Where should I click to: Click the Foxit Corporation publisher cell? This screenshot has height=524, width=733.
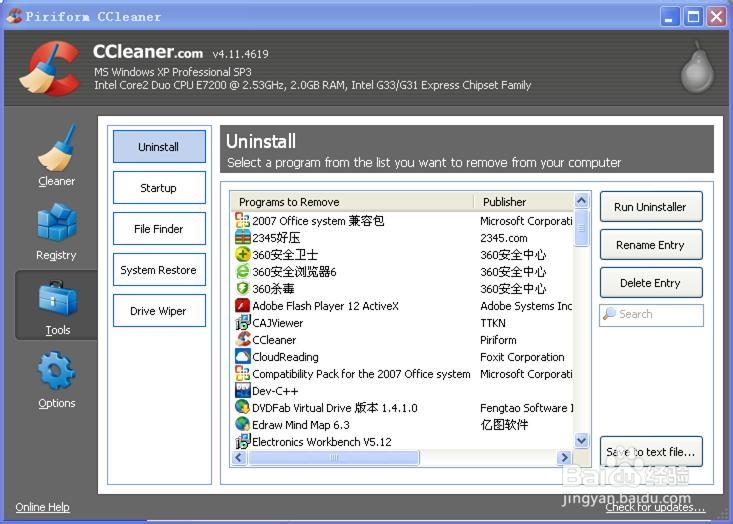[x=522, y=357]
